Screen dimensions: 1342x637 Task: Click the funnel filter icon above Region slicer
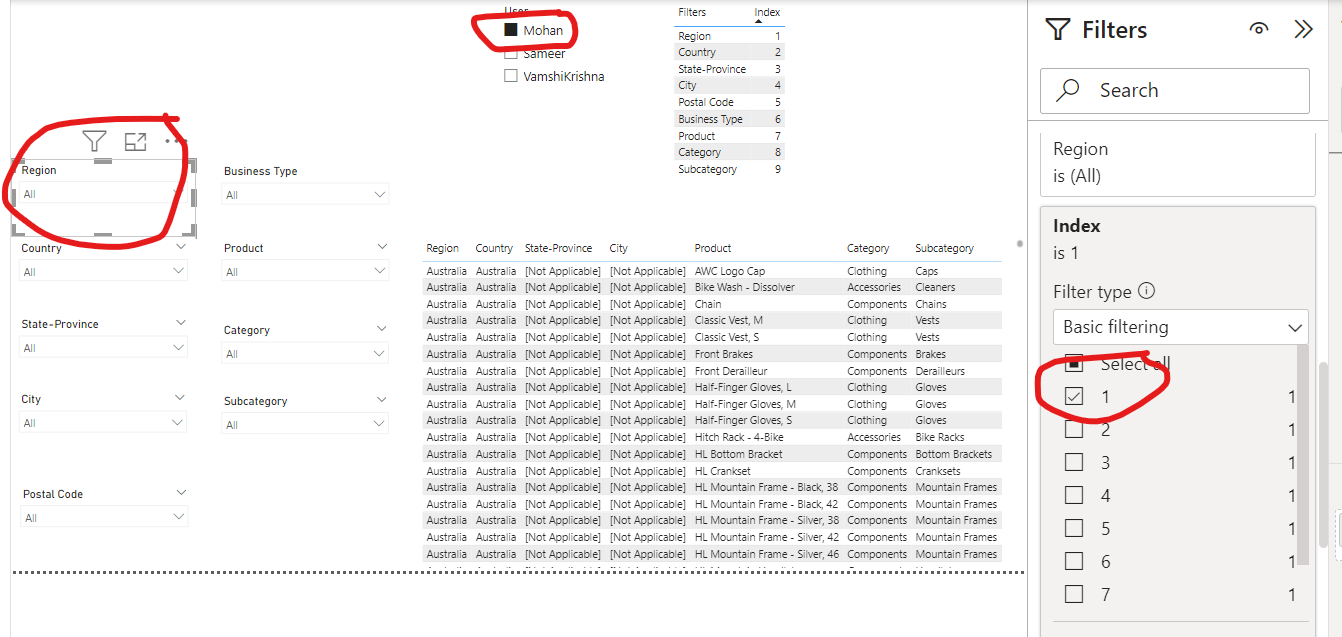(x=94, y=142)
